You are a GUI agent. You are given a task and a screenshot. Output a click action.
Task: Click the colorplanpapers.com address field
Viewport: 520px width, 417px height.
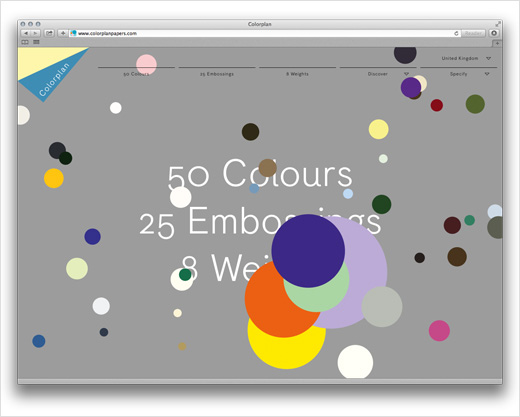tap(261, 33)
